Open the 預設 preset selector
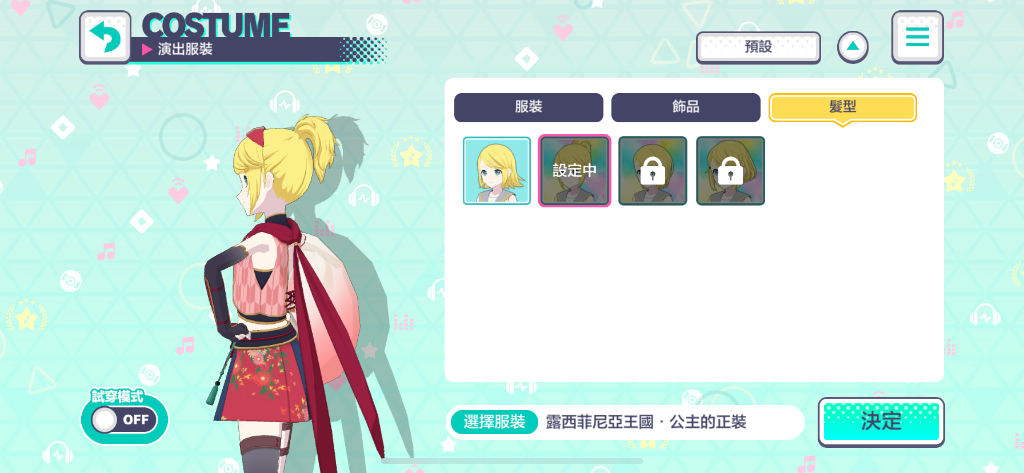This screenshot has width=1024, height=473. point(758,47)
